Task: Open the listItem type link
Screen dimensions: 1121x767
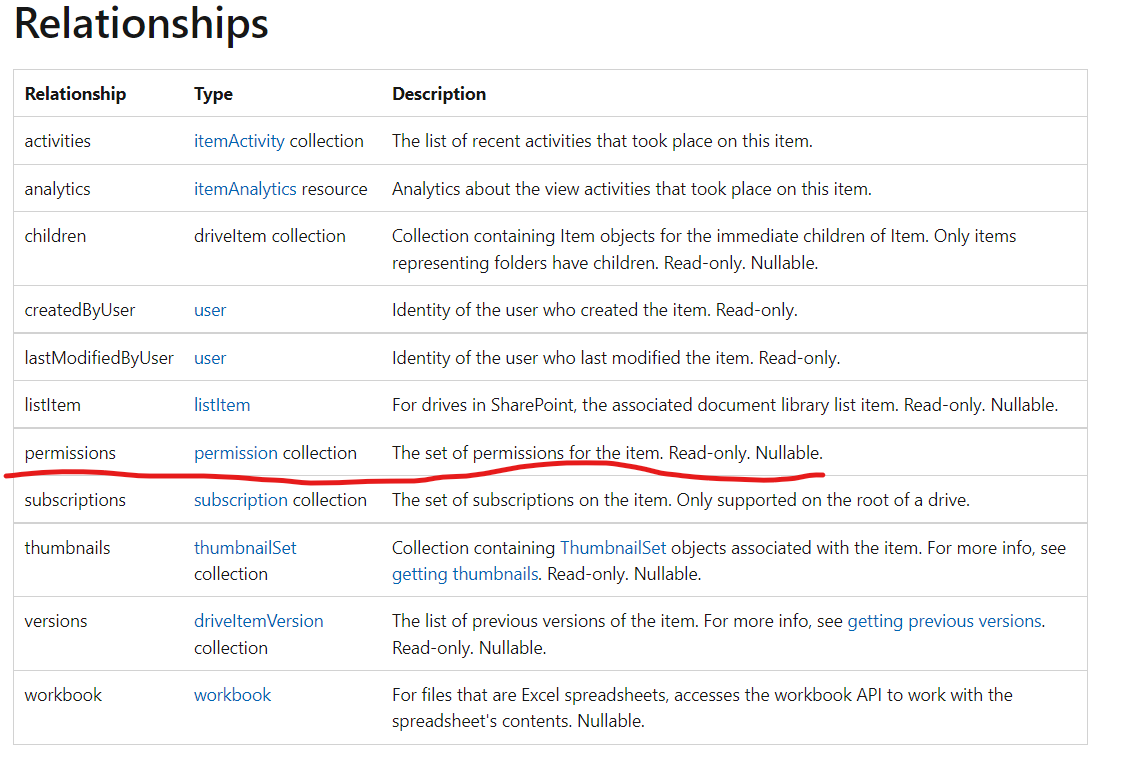Action: 222,404
